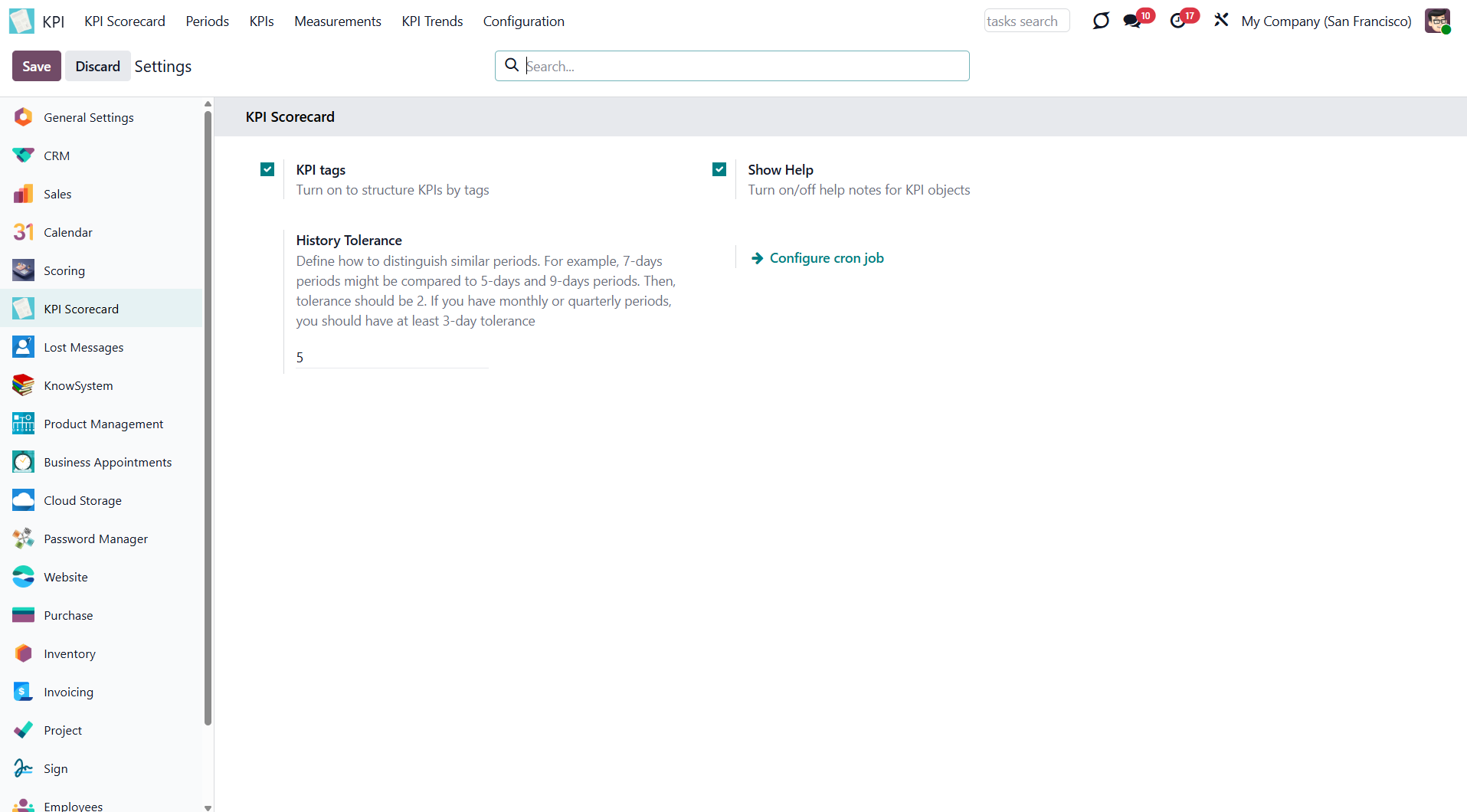Open the activities clock icon
This screenshot has width=1467, height=812.
1177,21
